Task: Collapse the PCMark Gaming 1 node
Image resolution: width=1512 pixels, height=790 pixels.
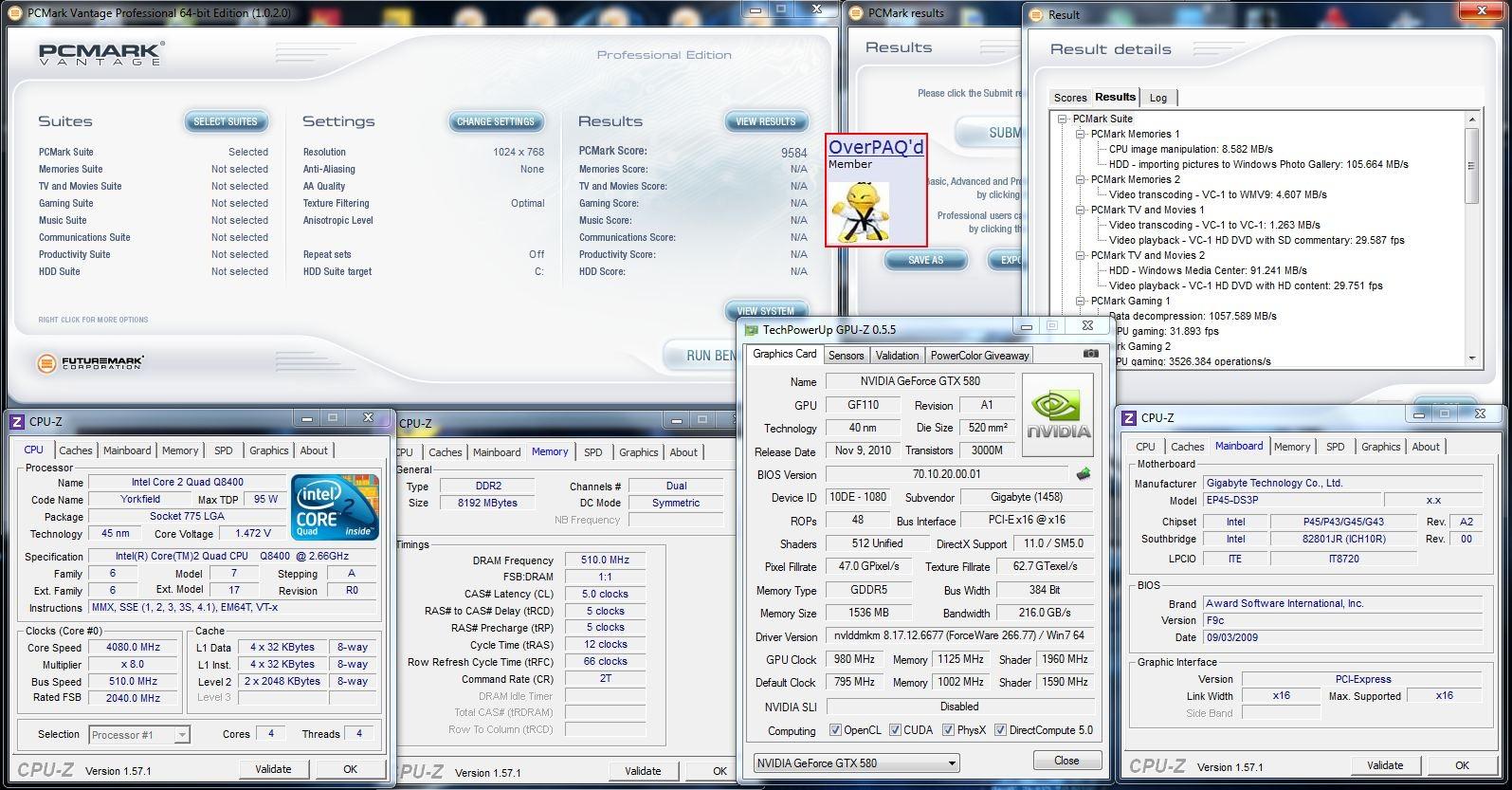Action: tap(1080, 302)
